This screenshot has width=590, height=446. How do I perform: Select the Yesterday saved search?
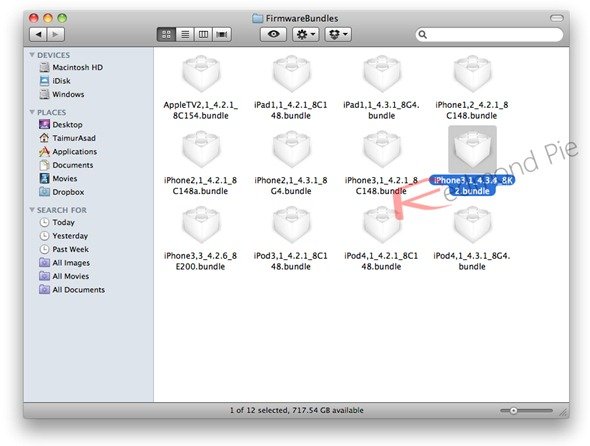64,236
